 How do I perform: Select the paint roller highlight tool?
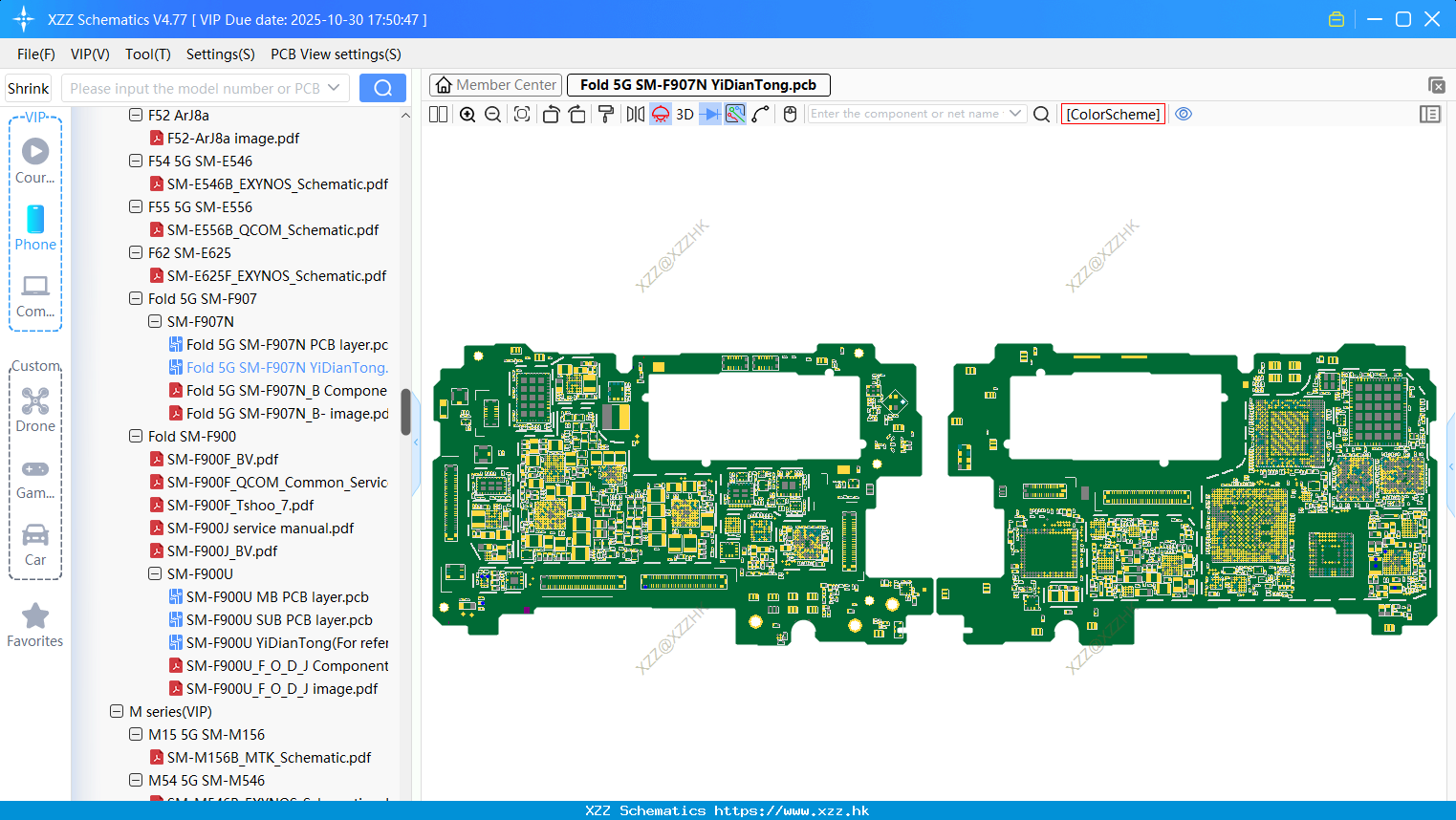606,114
